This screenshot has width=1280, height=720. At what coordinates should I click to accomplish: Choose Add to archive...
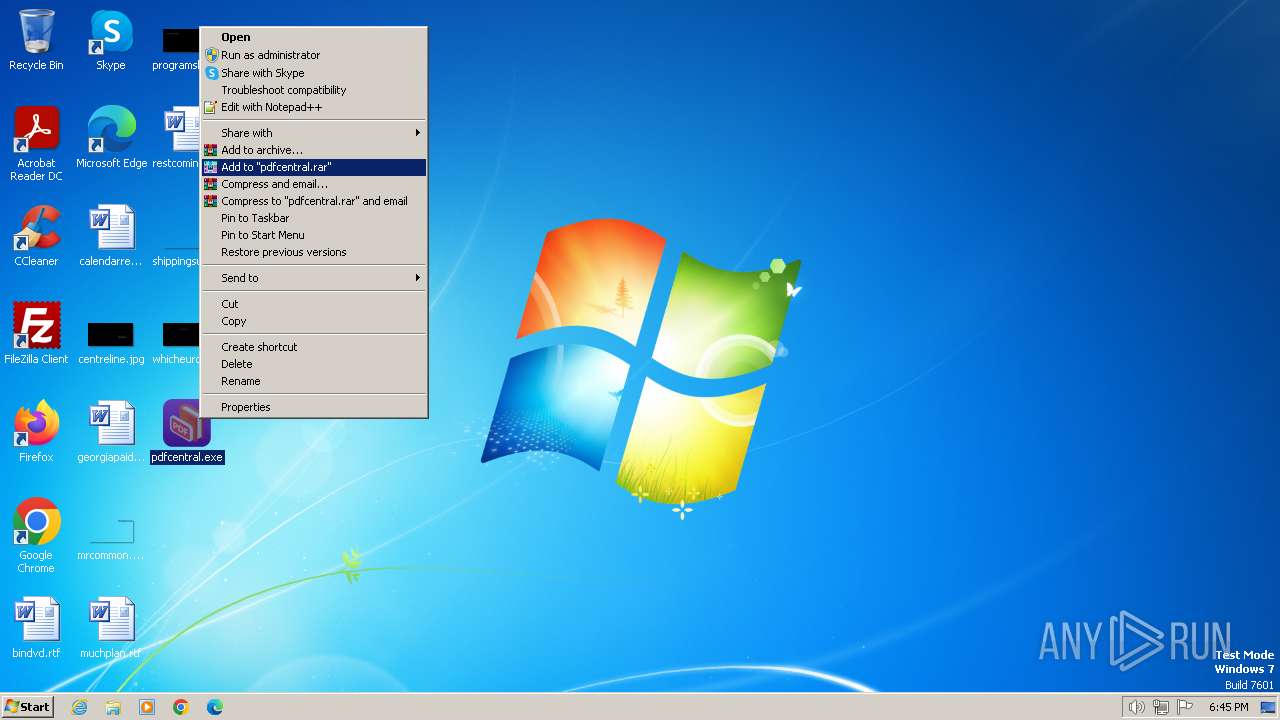click(314, 150)
